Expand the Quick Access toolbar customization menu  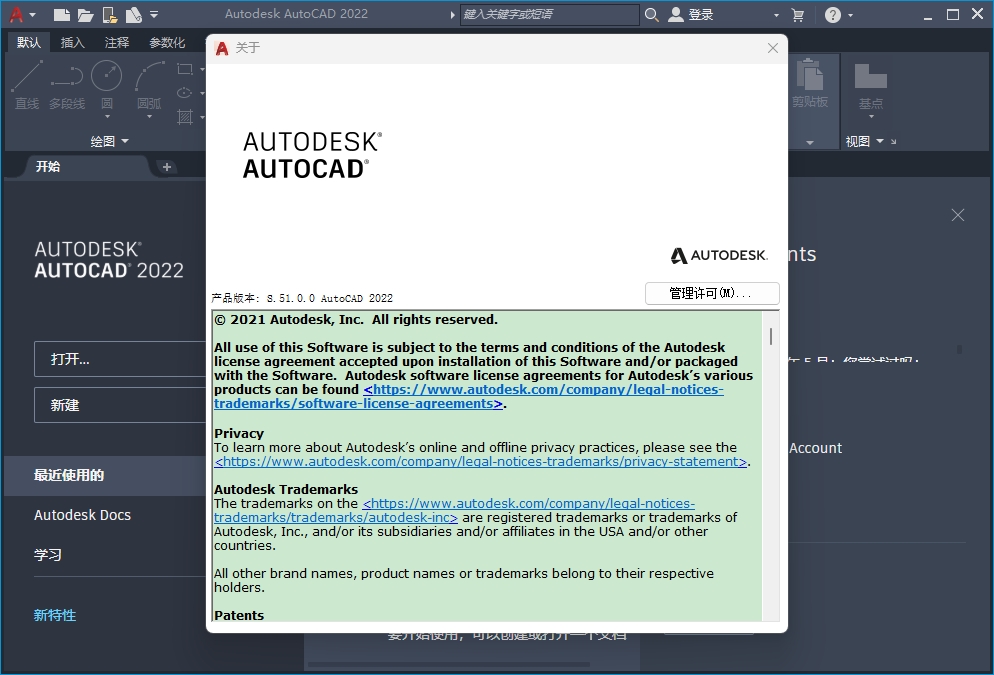pos(153,14)
